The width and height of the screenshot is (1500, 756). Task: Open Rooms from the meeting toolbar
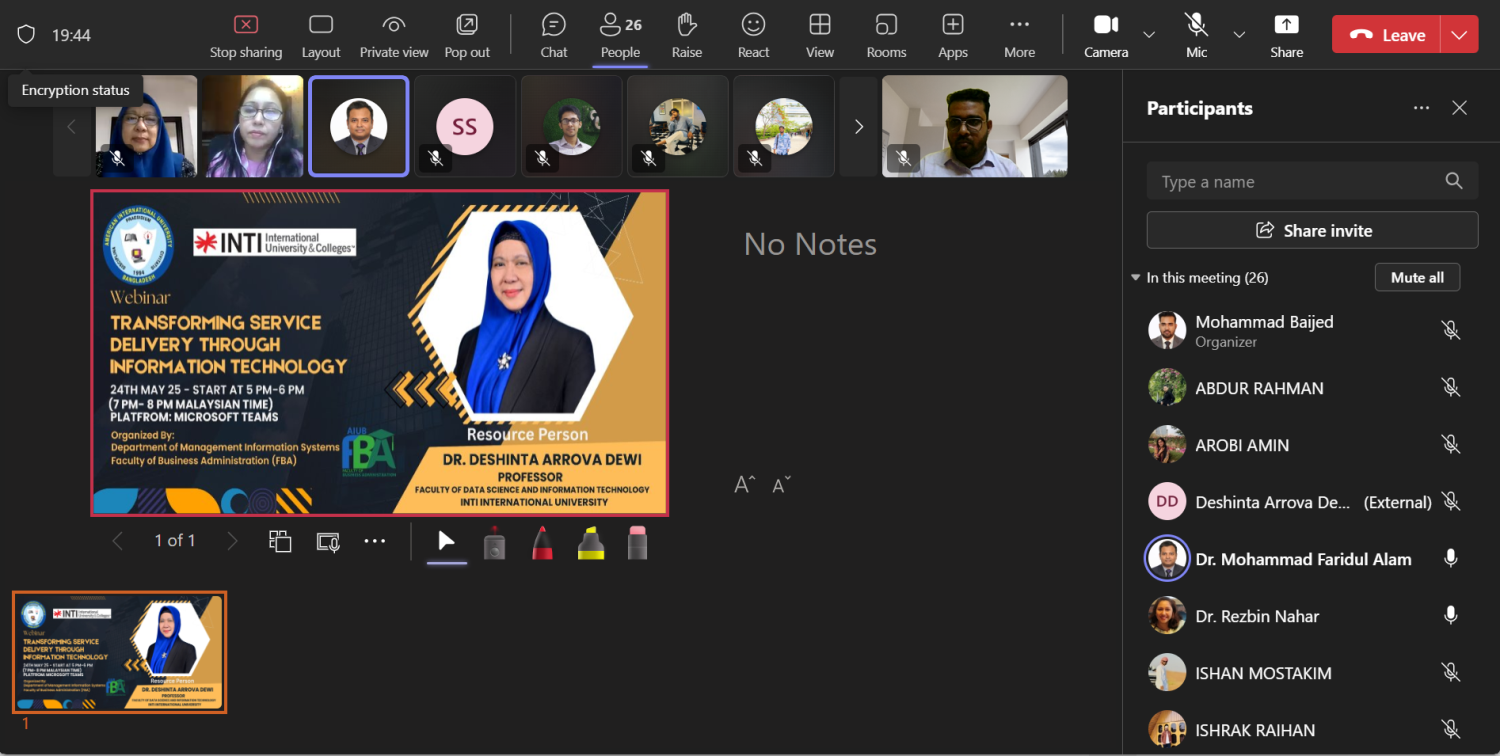886,35
